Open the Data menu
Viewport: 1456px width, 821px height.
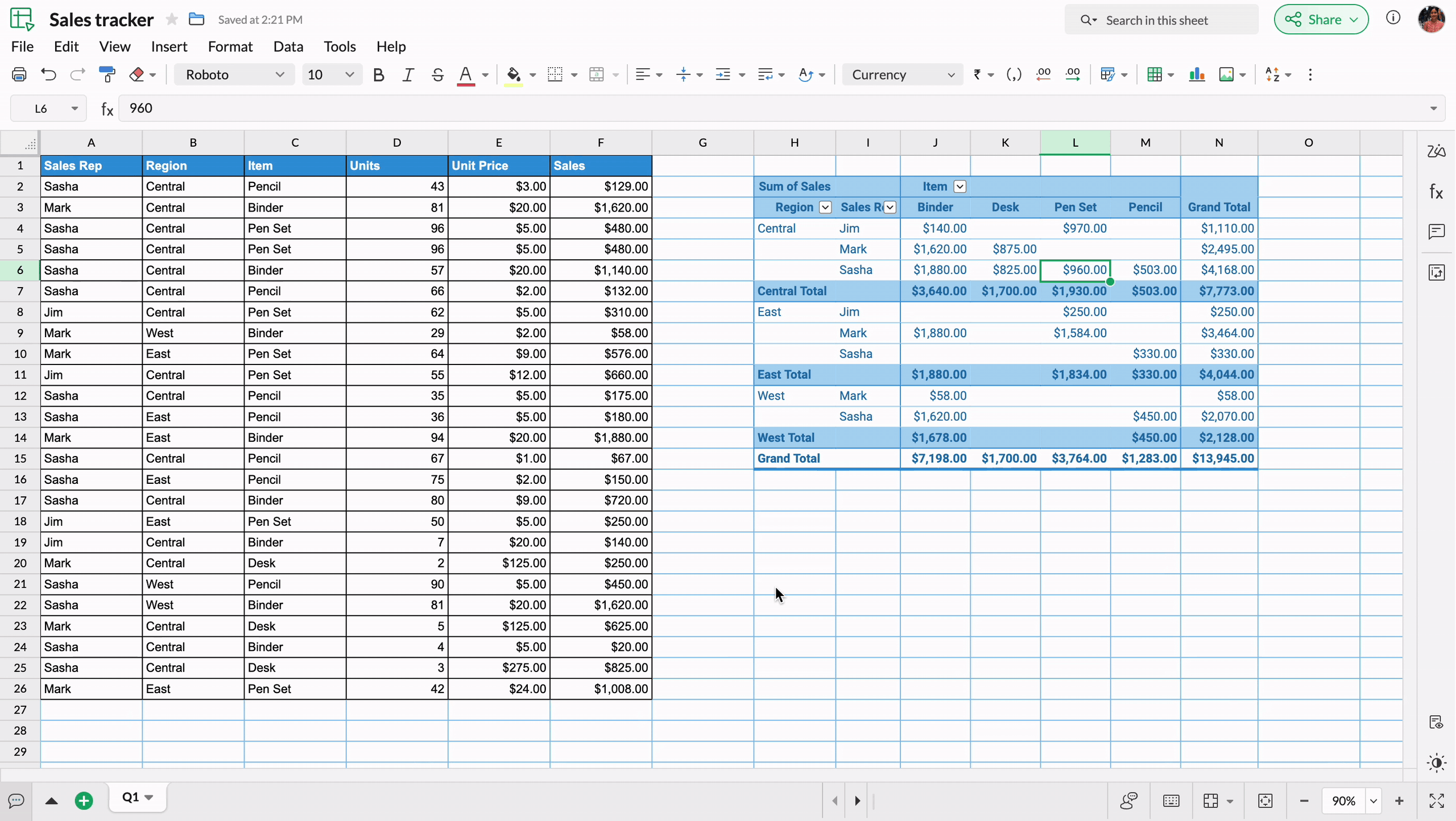pyautogui.click(x=288, y=47)
